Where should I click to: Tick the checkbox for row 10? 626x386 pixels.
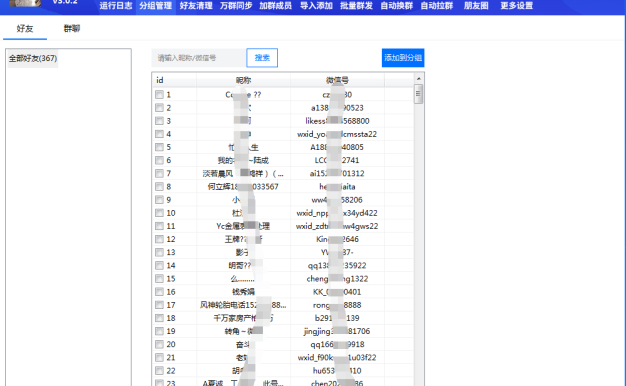coord(159,213)
